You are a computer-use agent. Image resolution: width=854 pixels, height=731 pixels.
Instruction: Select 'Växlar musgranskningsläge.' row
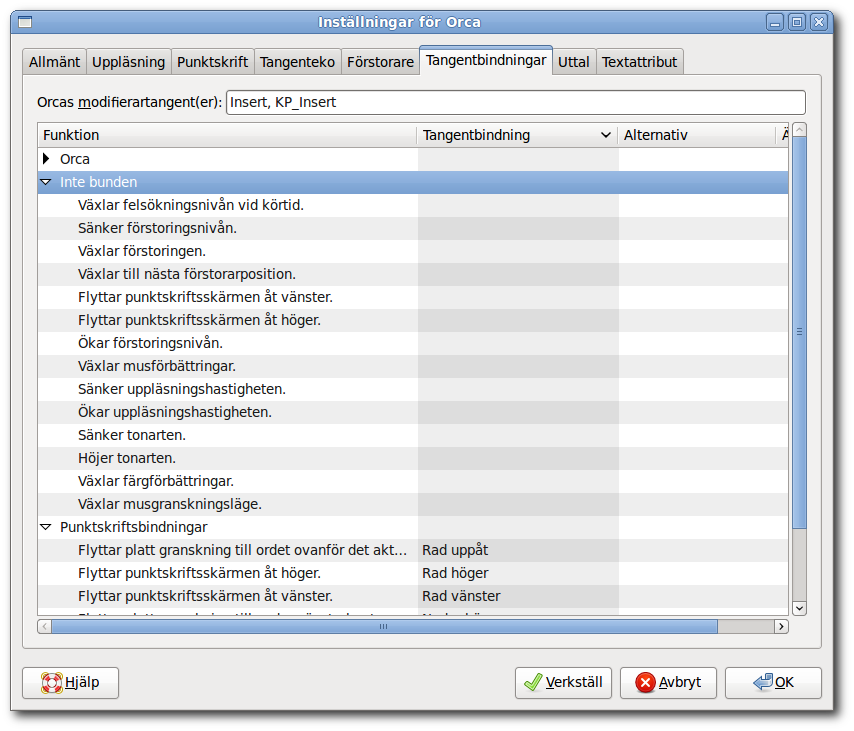coord(413,504)
